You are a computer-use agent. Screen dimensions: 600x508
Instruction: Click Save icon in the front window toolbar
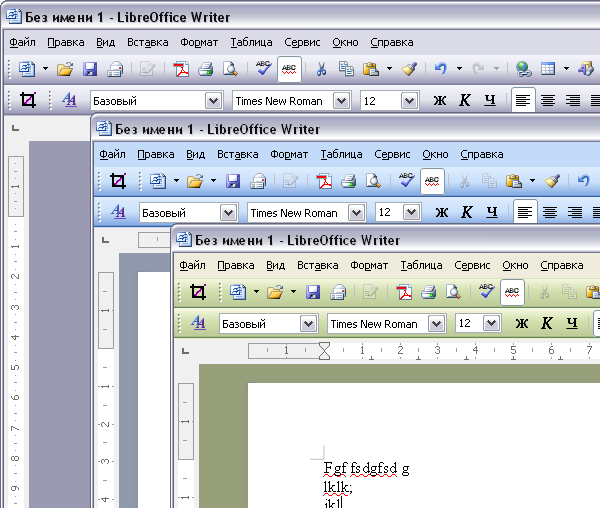313,292
